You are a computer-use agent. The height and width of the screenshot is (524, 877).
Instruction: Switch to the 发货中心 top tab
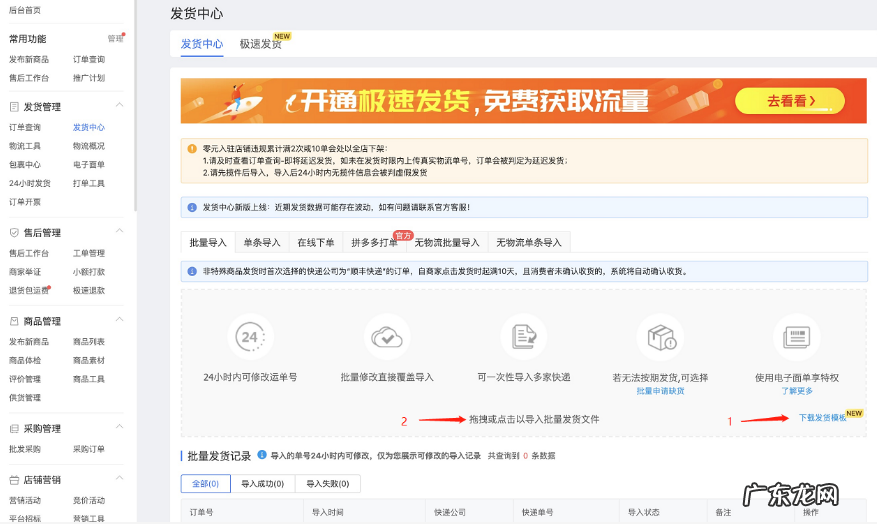(x=202, y=44)
